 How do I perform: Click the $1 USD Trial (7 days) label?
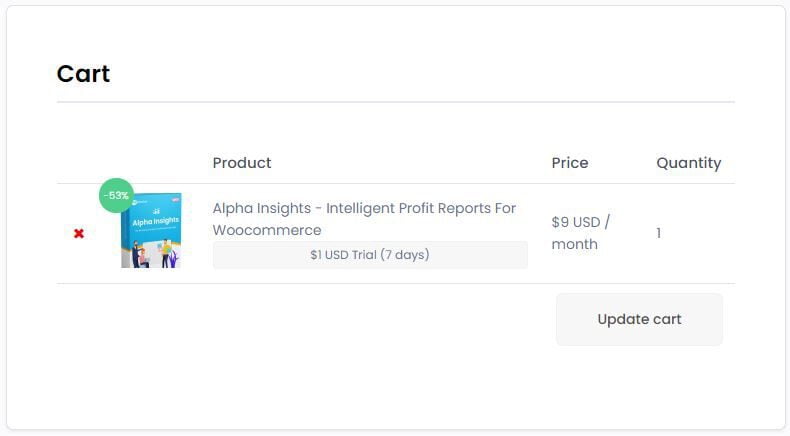pyautogui.click(x=370, y=255)
